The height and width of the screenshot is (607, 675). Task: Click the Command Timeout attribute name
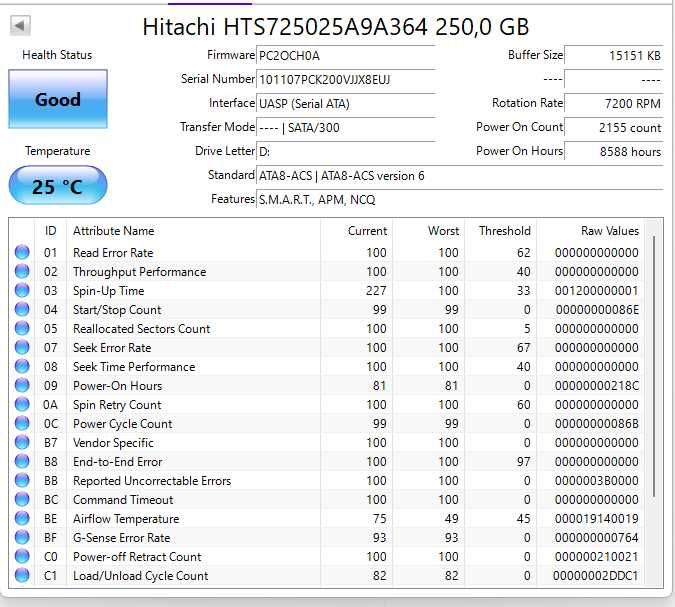123,500
